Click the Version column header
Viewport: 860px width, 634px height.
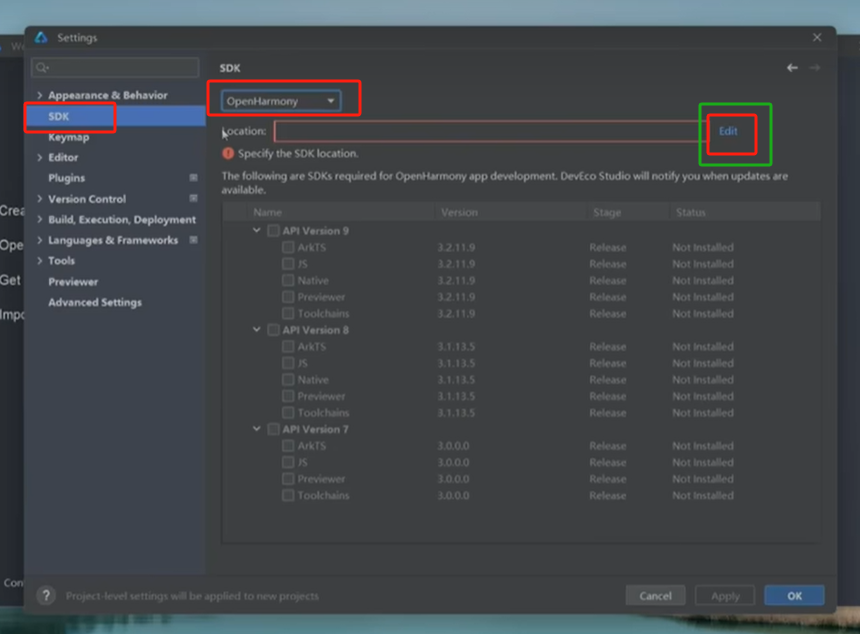coord(459,212)
